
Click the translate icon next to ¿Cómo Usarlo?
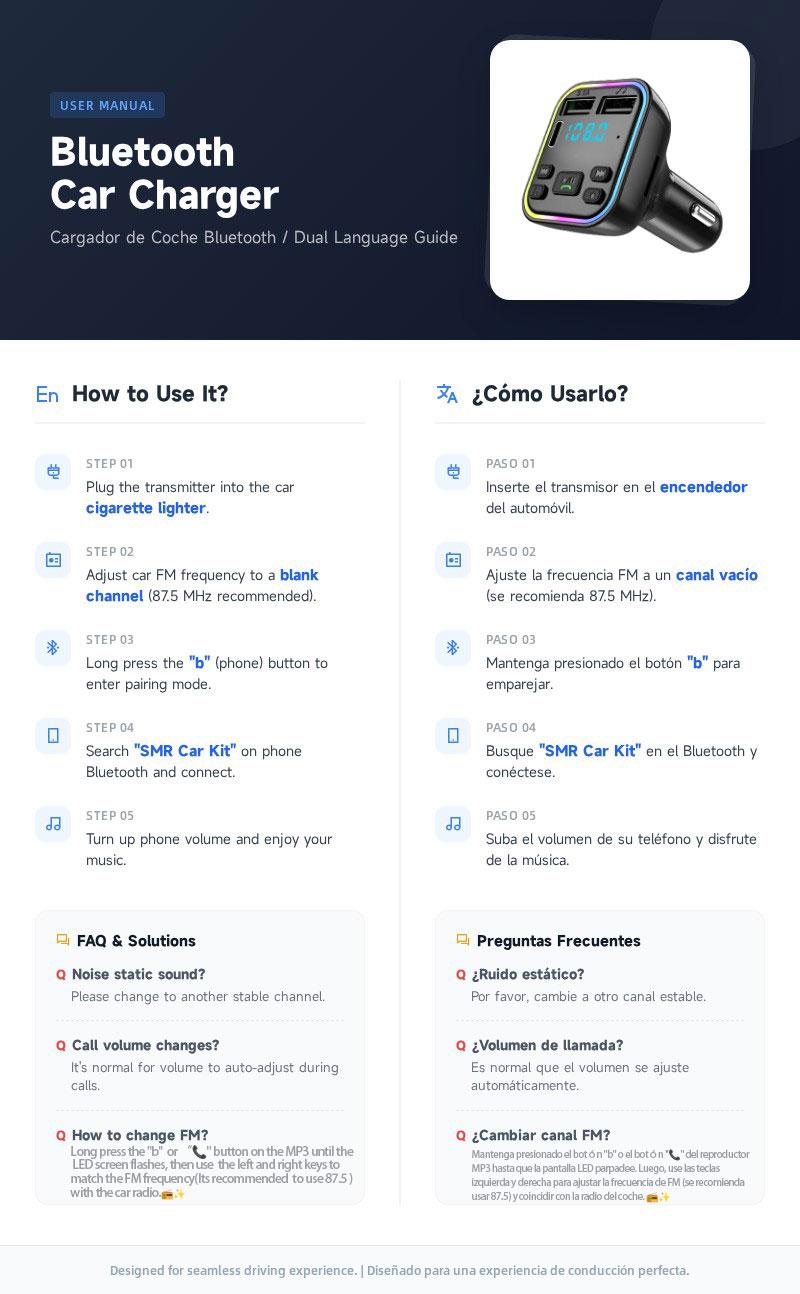(447, 394)
